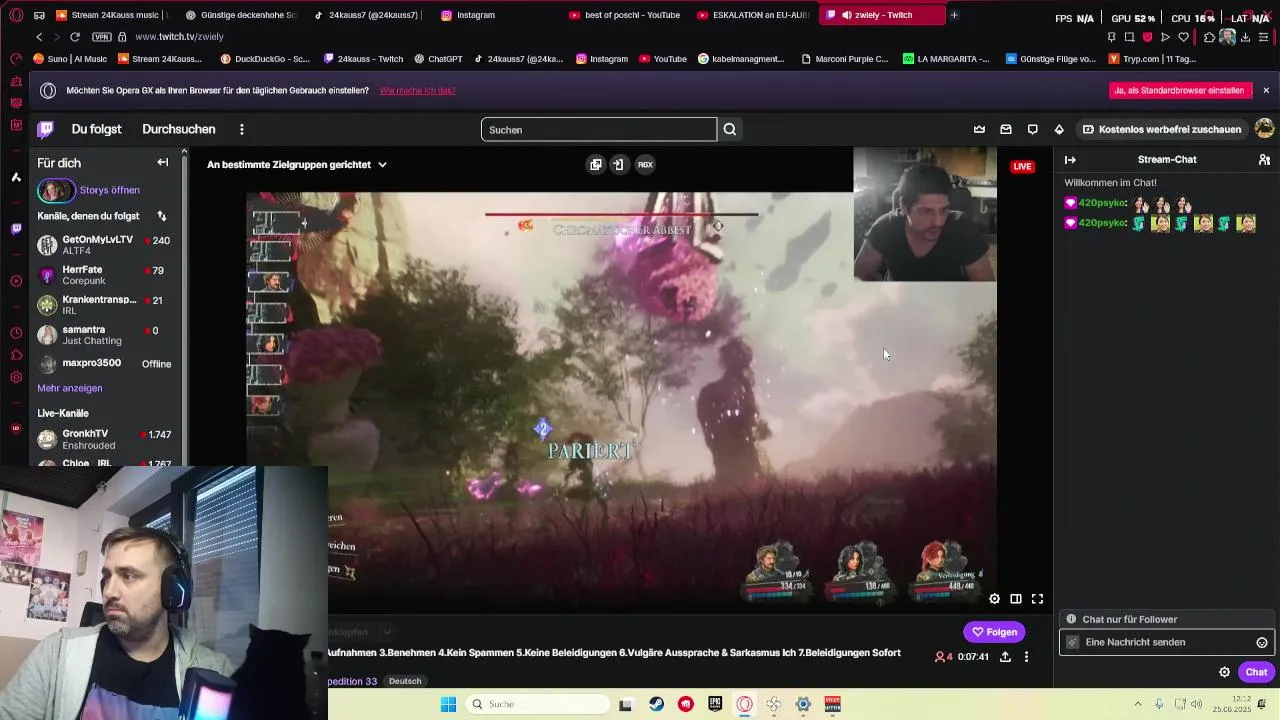Dismiss the Opera GX default browser banner

click(1266, 90)
